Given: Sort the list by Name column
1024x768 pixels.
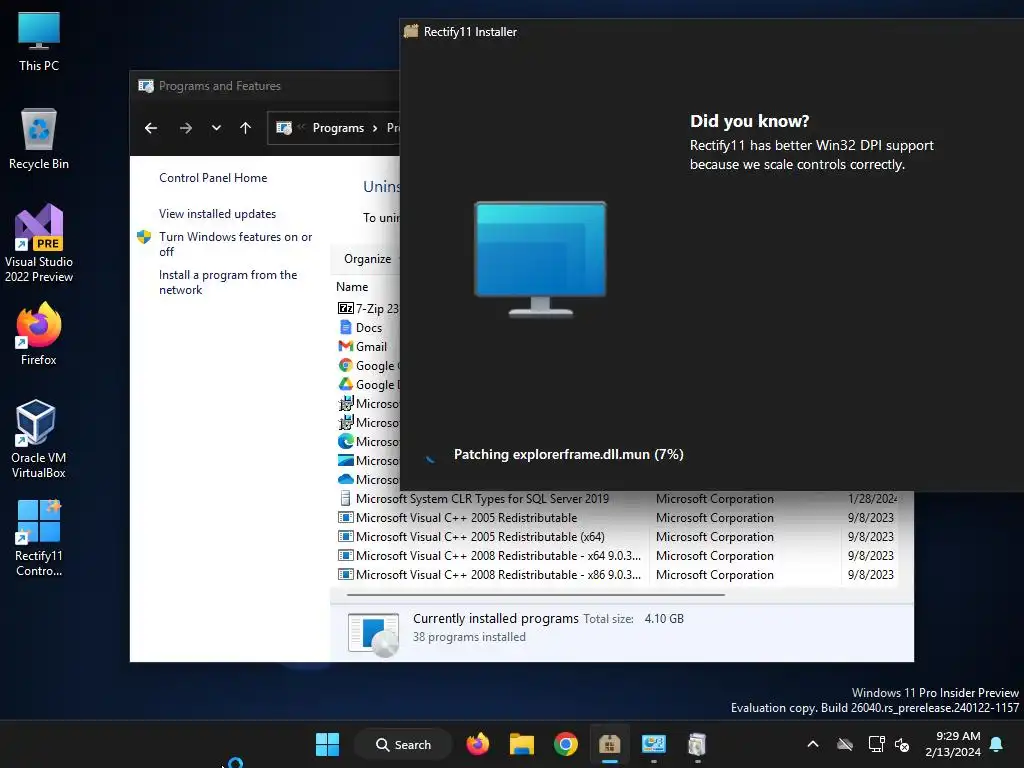Looking at the screenshot, I should click(x=352, y=287).
